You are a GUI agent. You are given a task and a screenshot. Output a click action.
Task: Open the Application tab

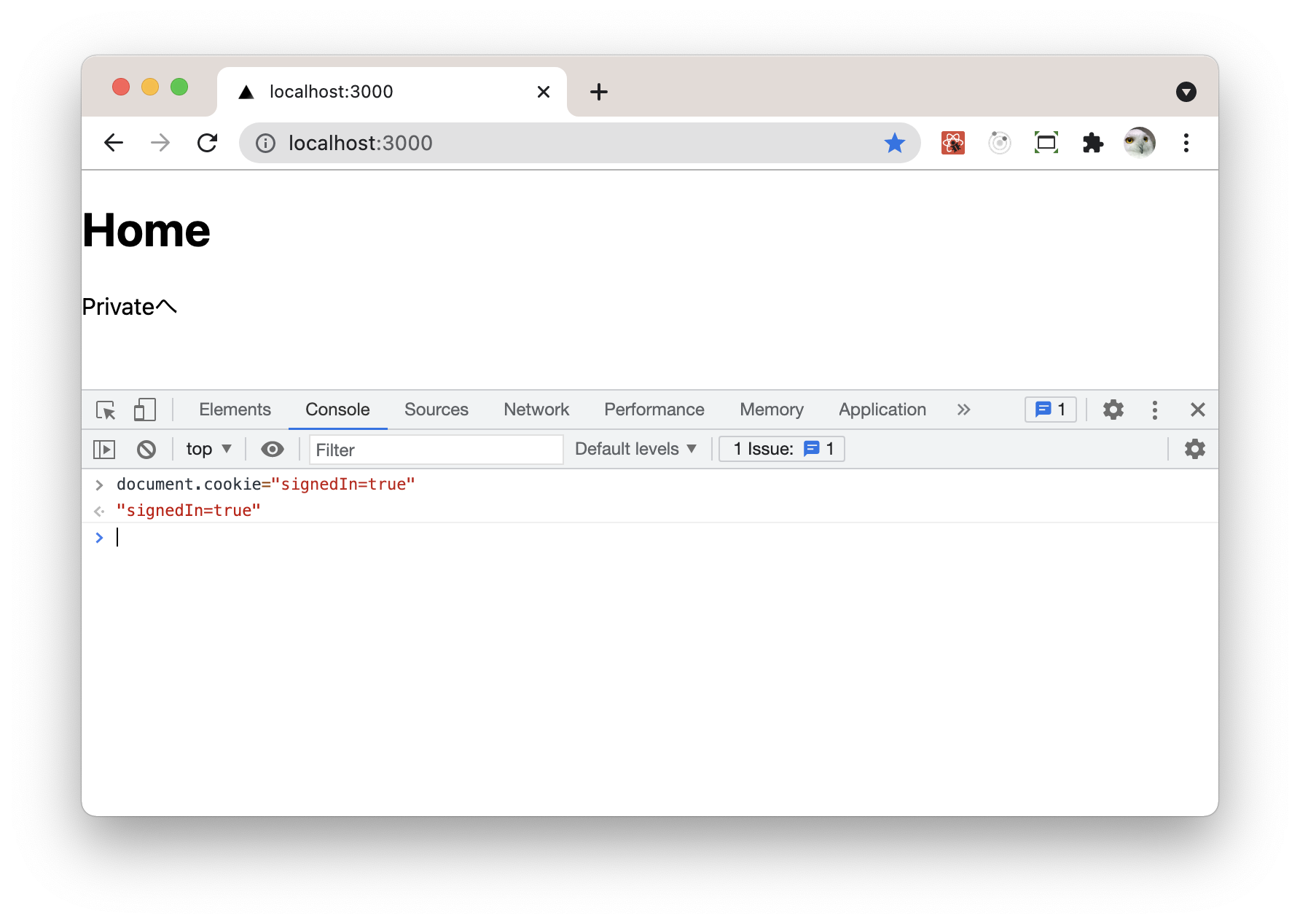coord(882,410)
